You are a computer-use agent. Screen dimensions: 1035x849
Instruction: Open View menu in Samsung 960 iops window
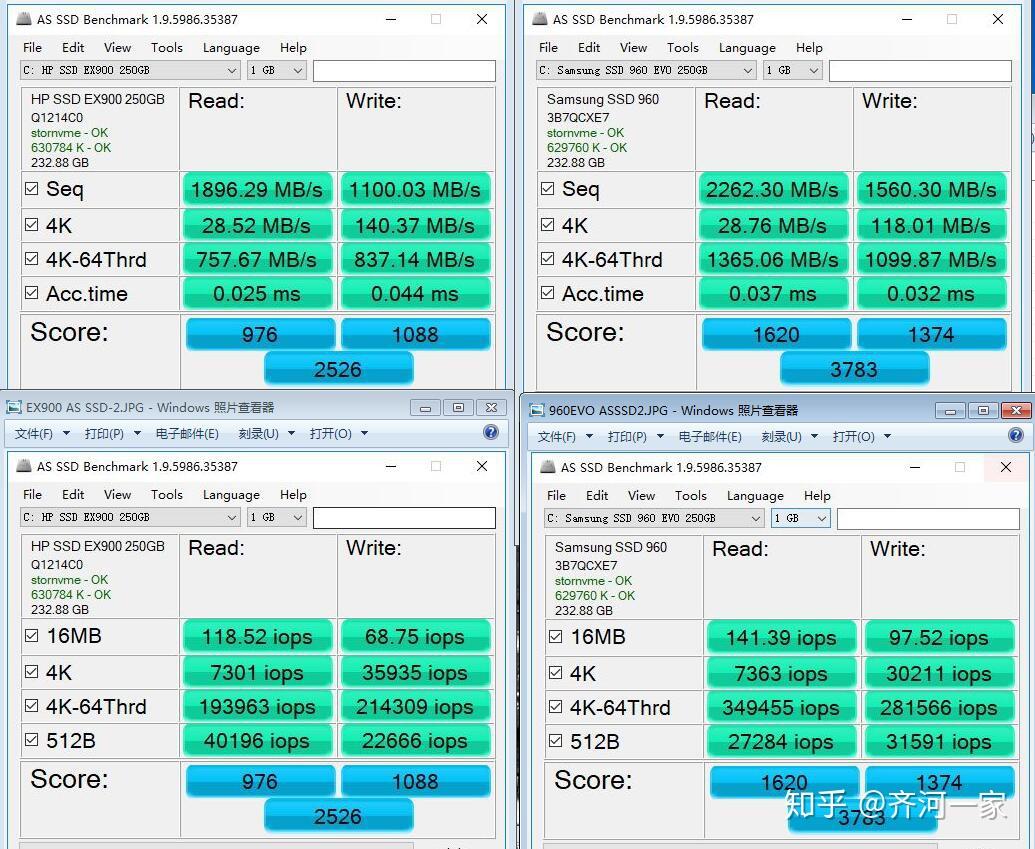(x=641, y=496)
